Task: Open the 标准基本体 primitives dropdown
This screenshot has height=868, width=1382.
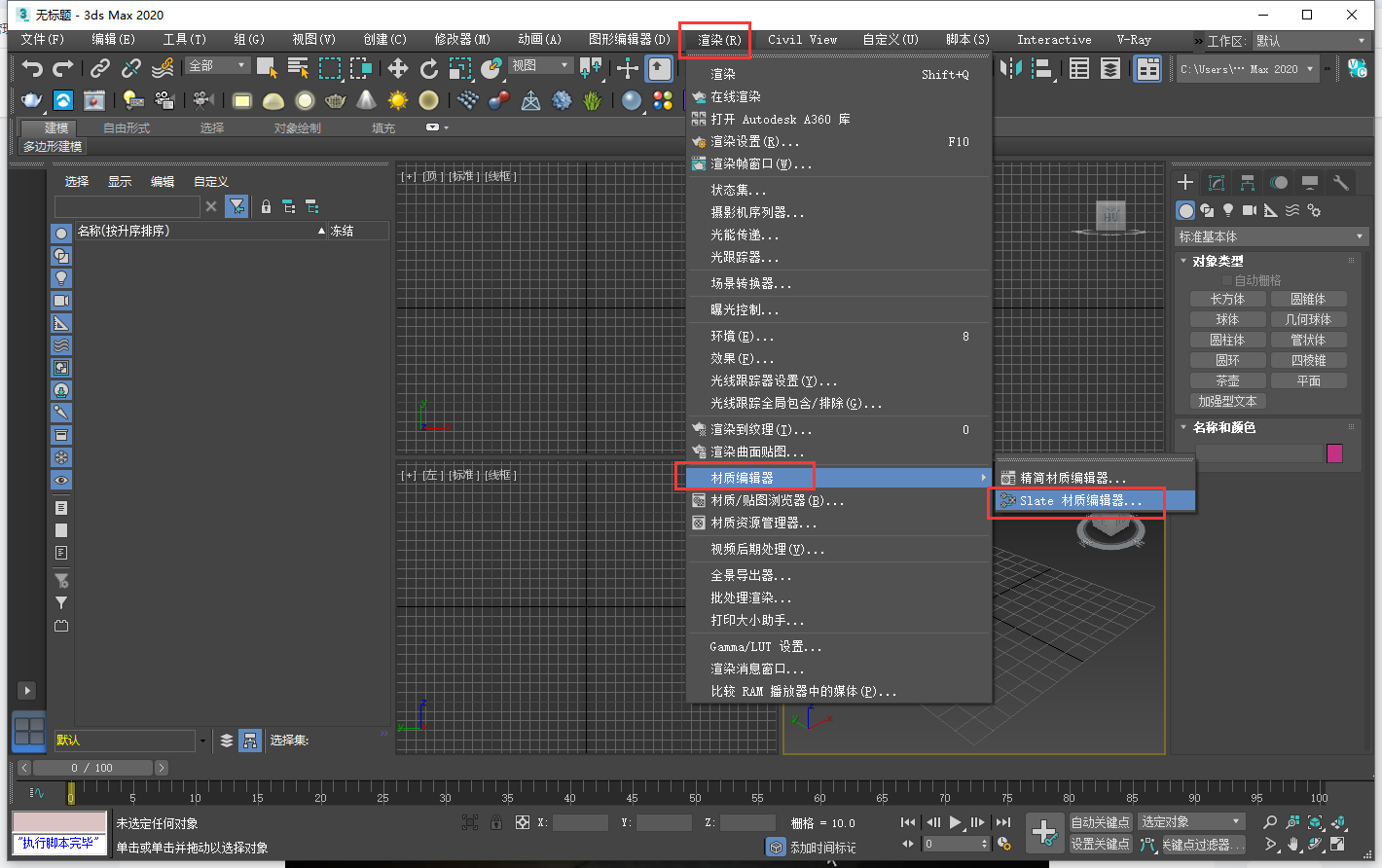Action: pyautogui.click(x=1270, y=235)
